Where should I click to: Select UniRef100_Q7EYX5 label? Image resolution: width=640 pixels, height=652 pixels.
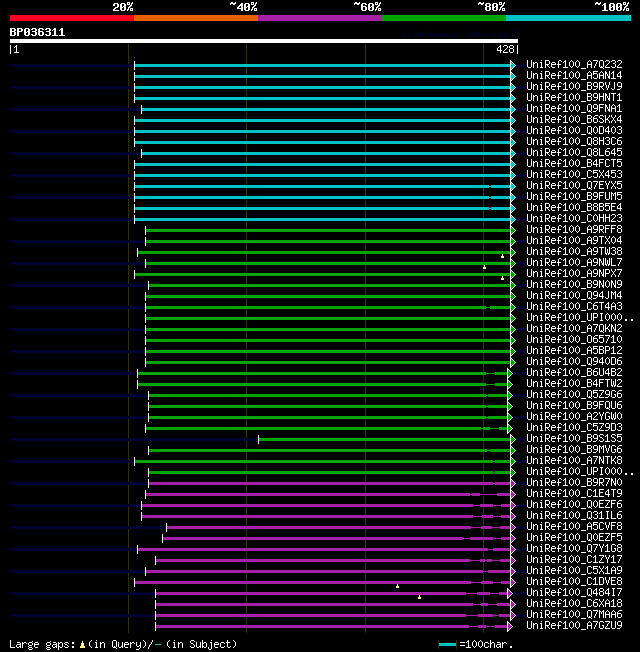point(574,185)
